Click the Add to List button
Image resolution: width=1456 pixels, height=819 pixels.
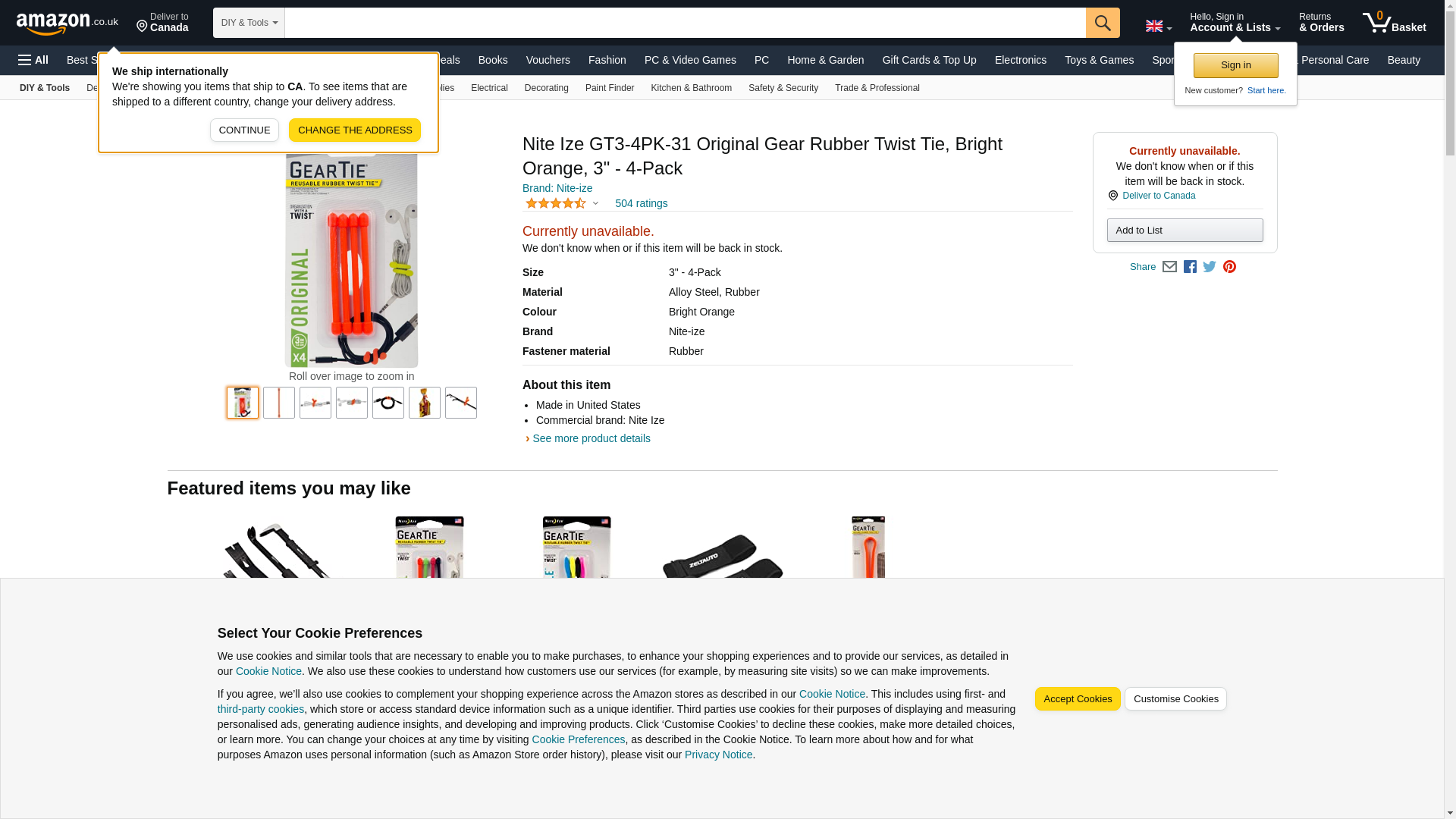(1185, 231)
